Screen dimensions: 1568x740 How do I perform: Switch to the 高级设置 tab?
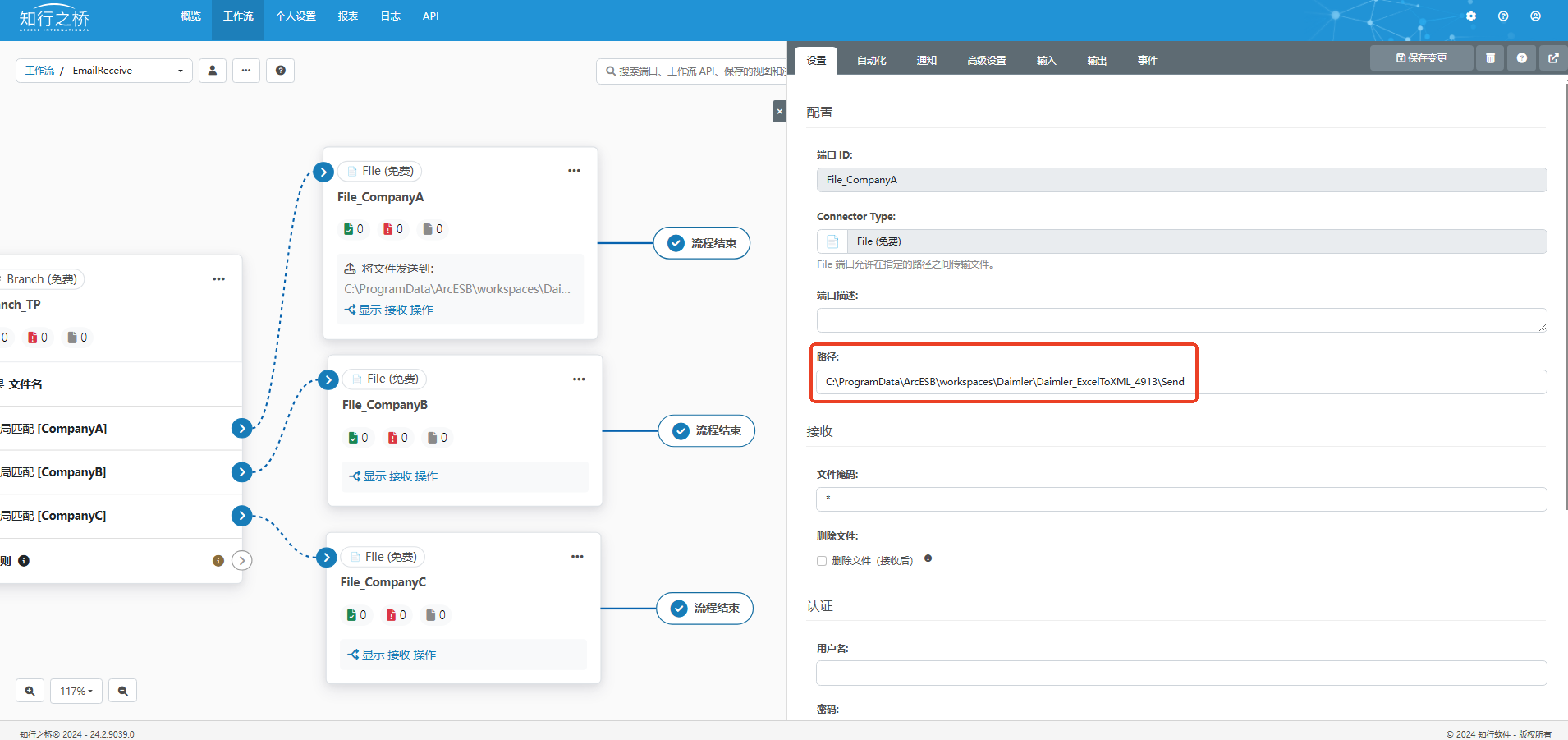(x=986, y=61)
